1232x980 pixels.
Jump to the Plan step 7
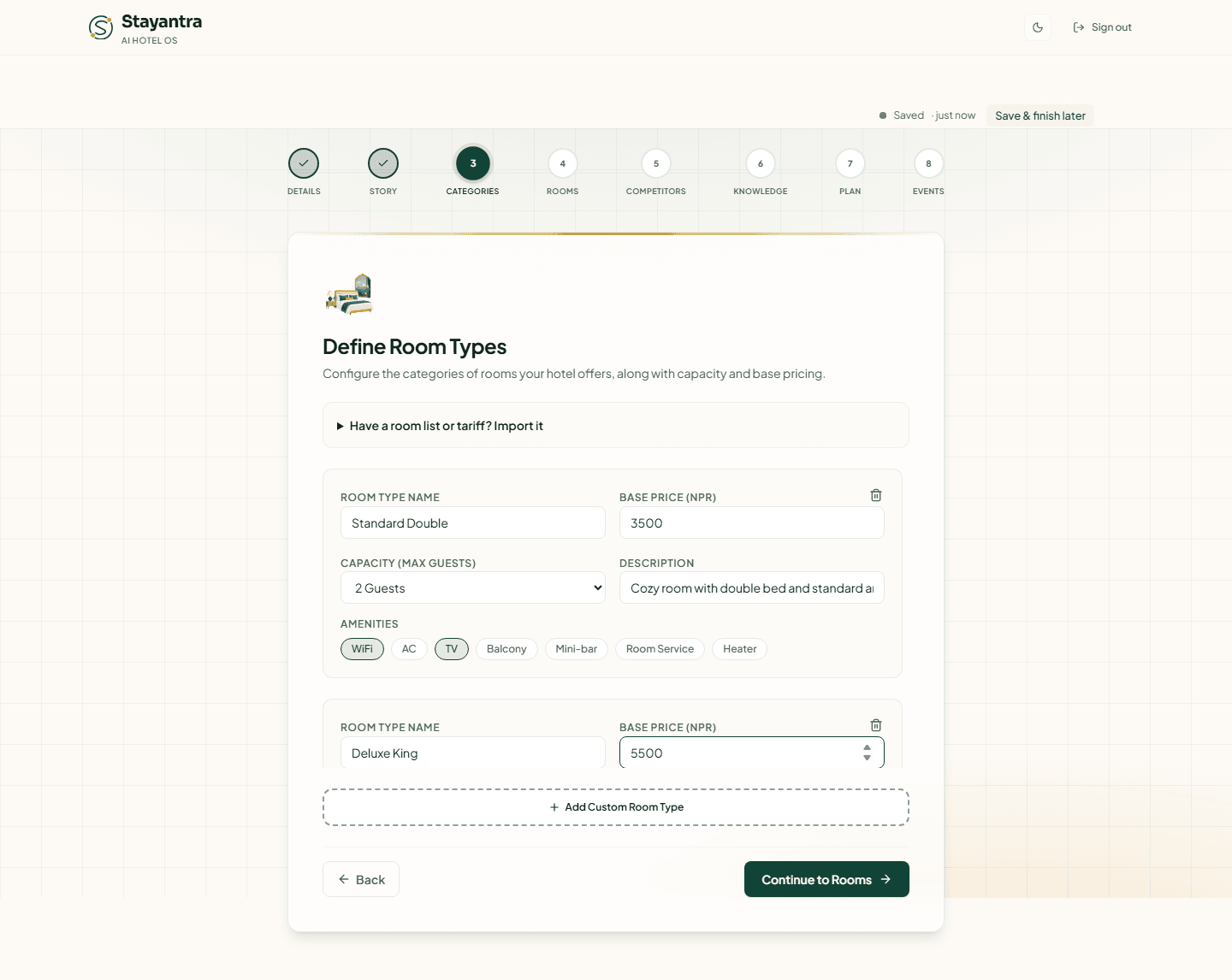click(850, 163)
